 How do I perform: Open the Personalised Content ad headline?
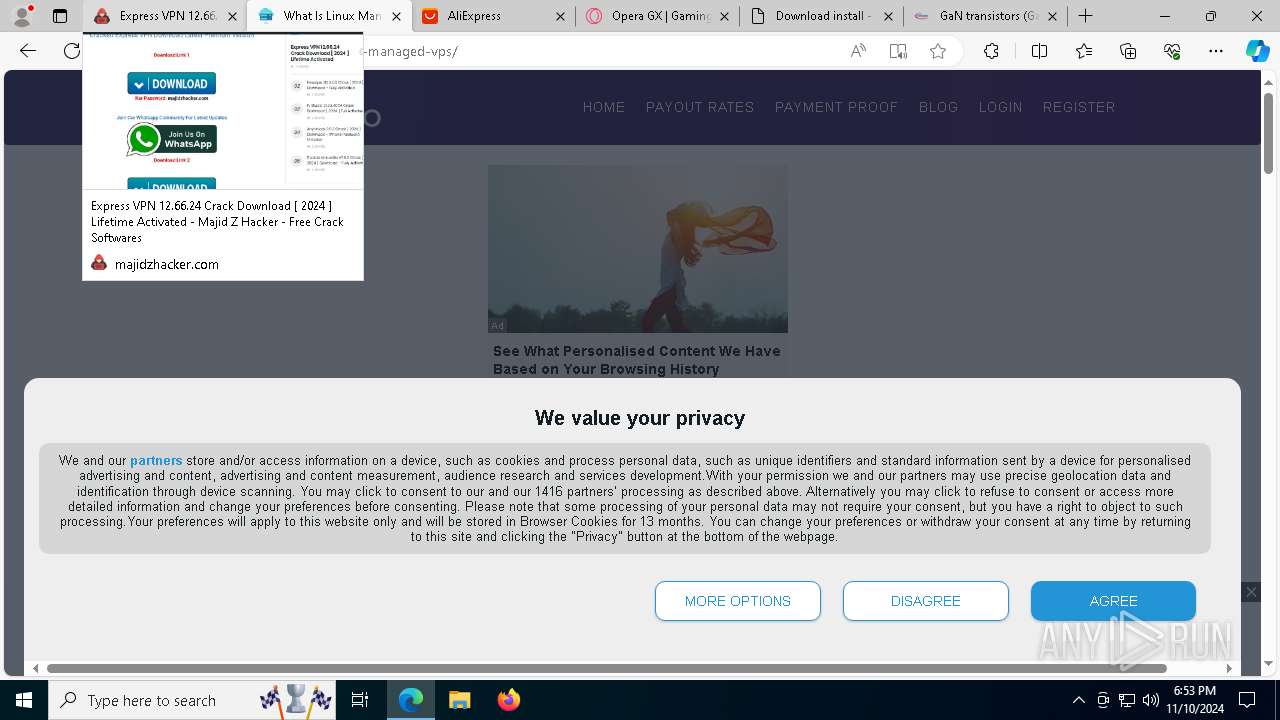point(637,360)
